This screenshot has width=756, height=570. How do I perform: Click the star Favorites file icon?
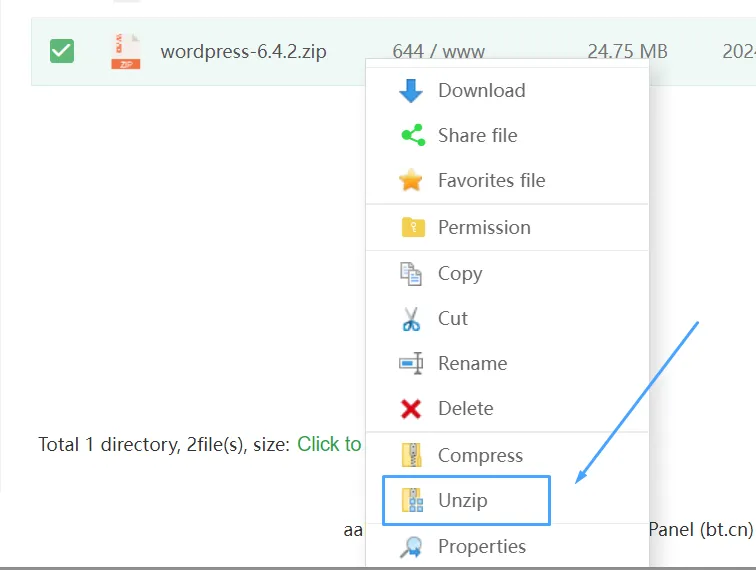[x=411, y=180]
